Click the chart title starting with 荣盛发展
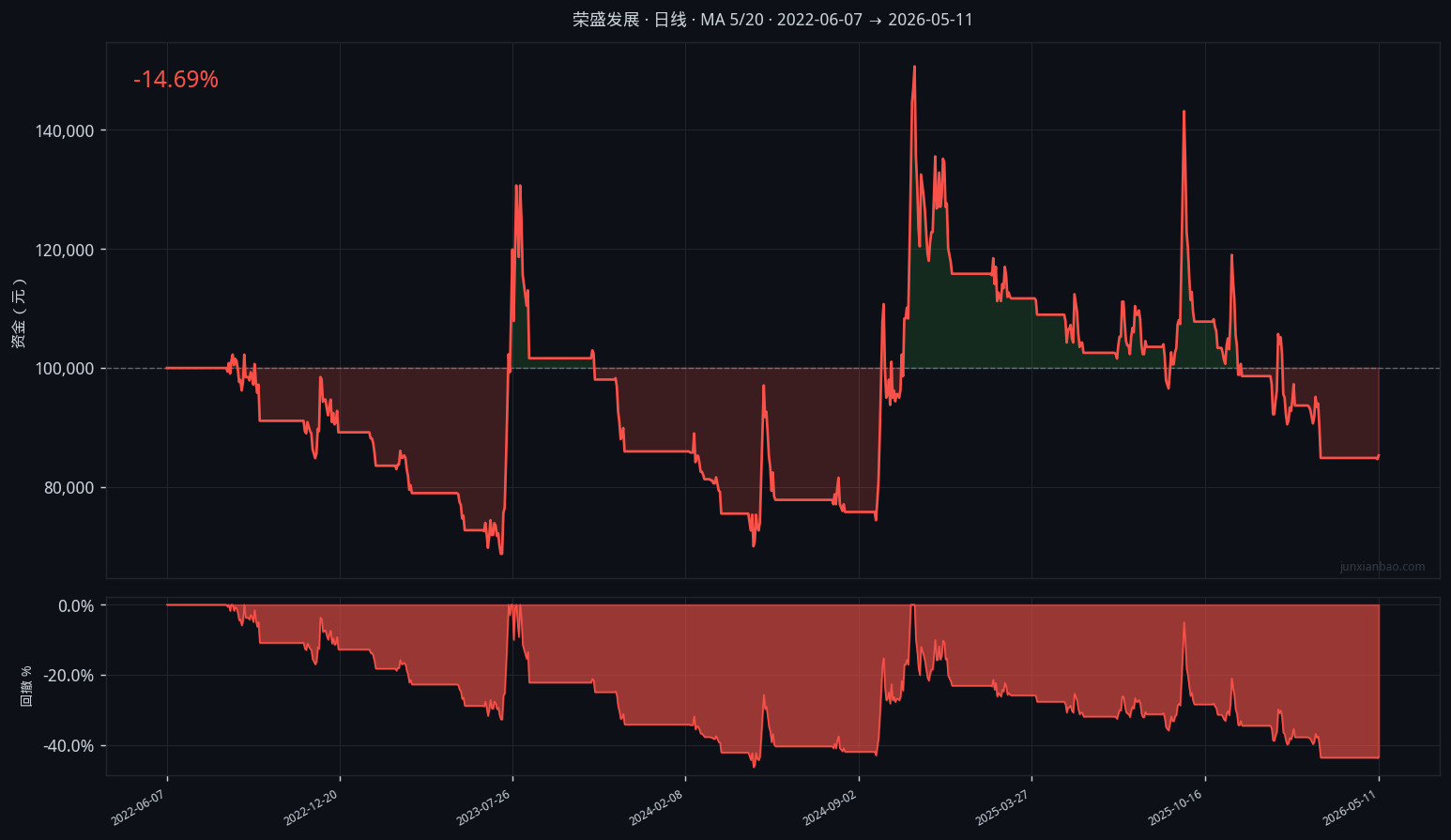This screenshot has width=1451, height=840. (772, 20)
